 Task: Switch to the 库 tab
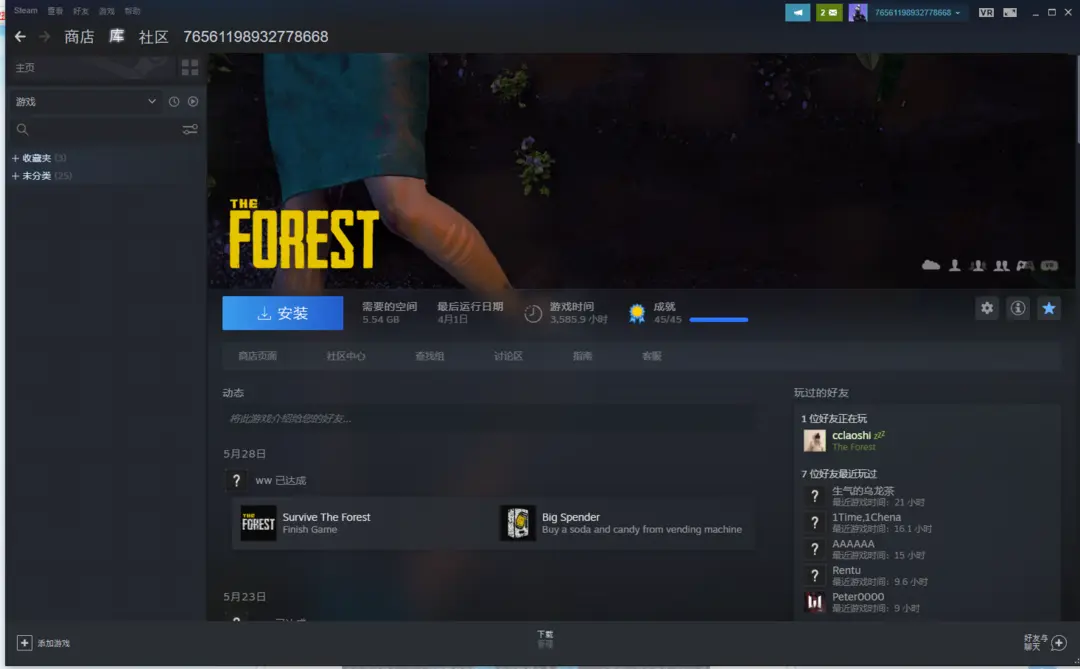116,37
